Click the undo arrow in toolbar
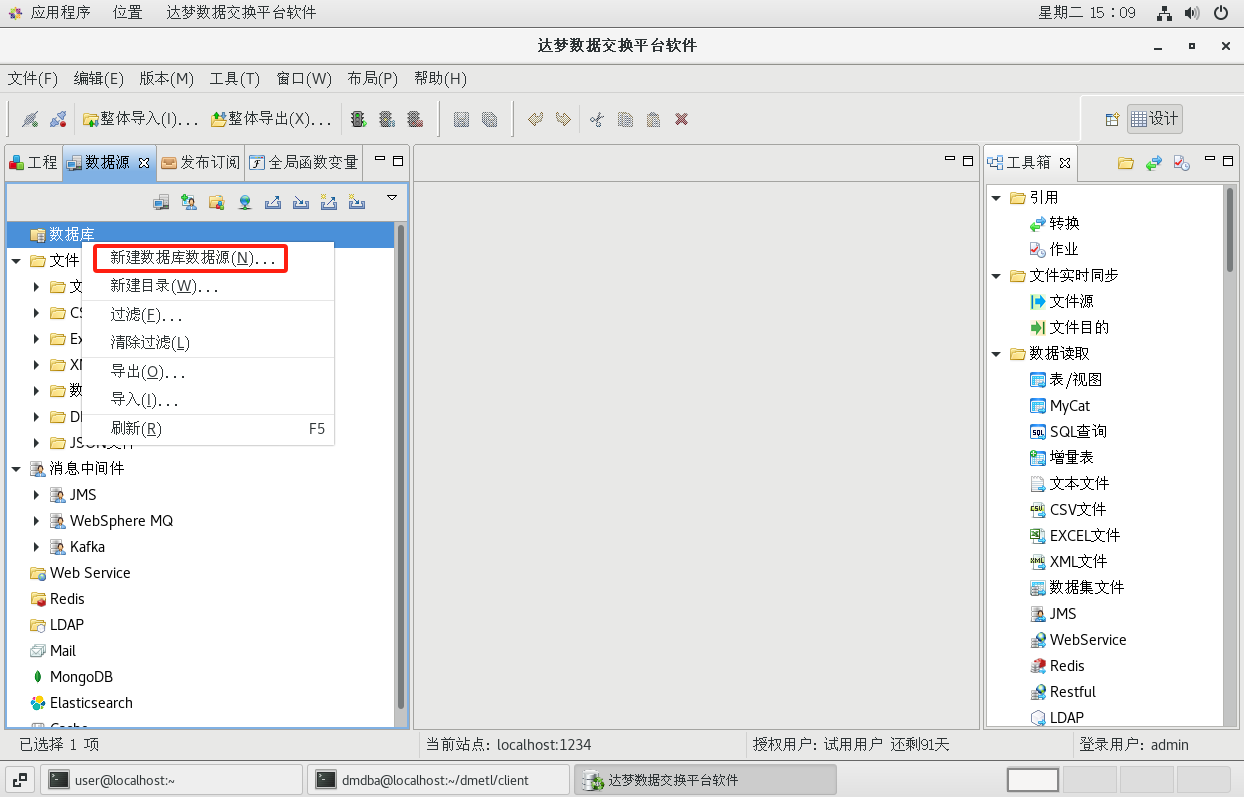The height and width of the screenshot is (797, 1244). [535, 119]
